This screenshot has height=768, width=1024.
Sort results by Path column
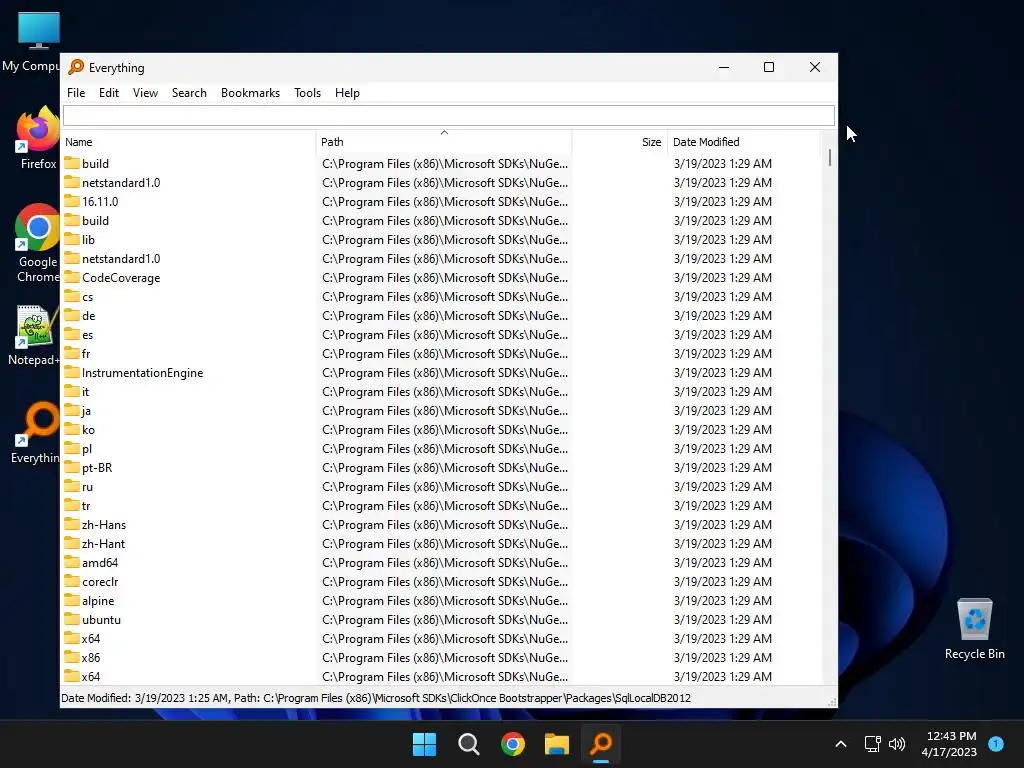coord(444,142)
